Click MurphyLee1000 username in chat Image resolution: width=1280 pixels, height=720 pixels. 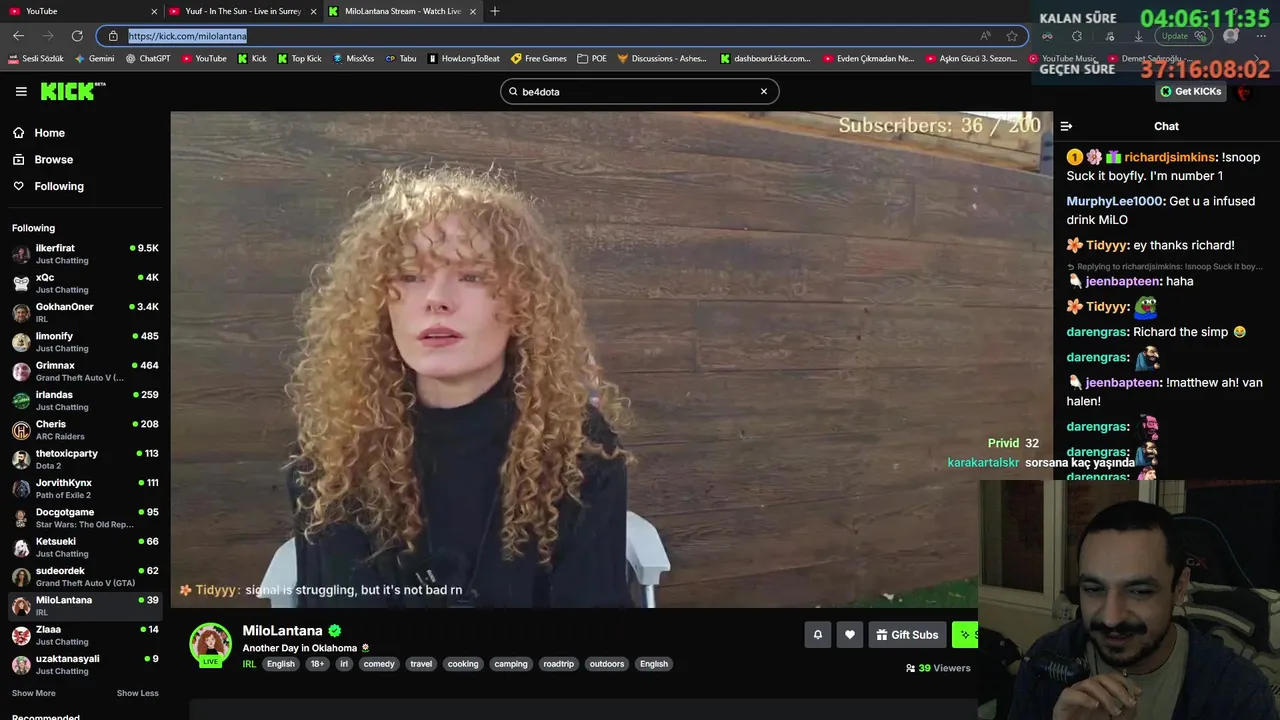click(x=1114, y=201)
